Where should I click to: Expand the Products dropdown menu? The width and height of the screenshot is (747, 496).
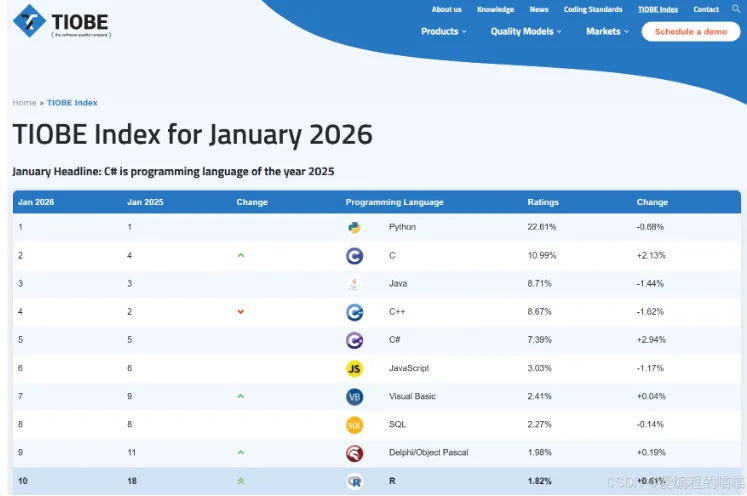(x=444, y=31)
